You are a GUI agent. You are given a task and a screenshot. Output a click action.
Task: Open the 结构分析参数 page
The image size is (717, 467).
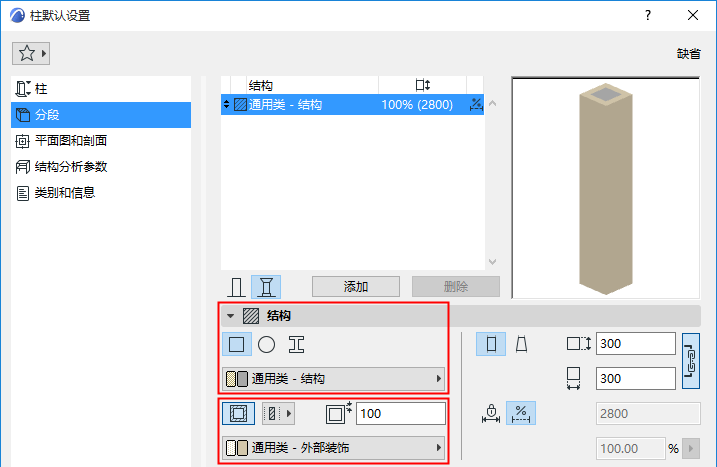pos(101,167)
